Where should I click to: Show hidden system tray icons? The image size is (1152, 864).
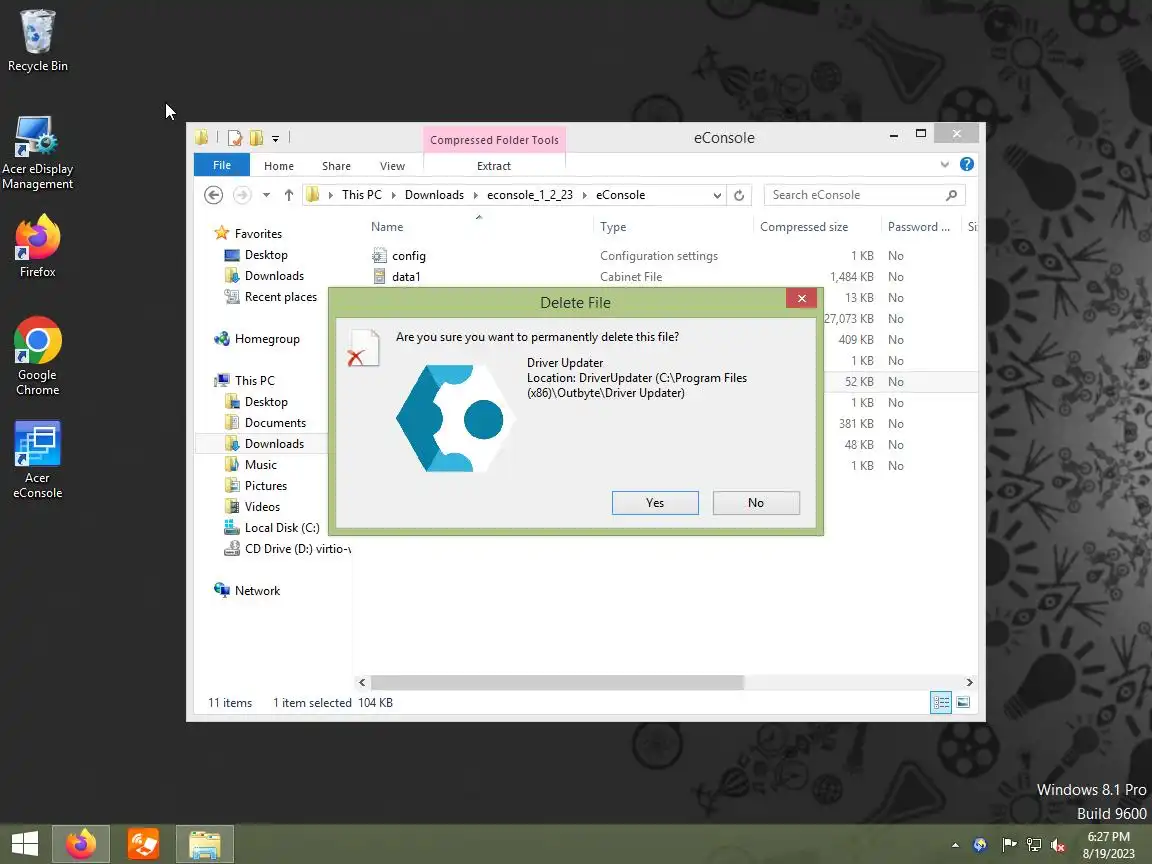pyautogui.click(x=955, y=845)
